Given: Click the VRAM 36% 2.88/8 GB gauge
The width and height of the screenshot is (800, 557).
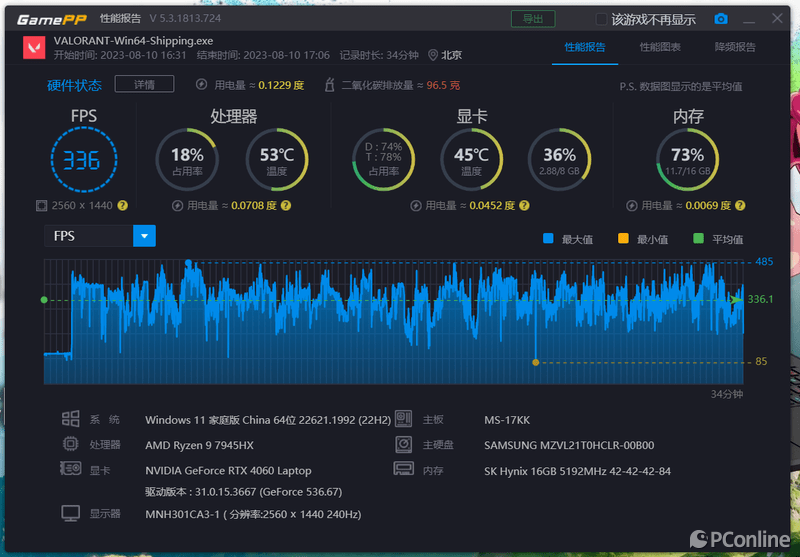Looking at the screenshot, I should coord(559,159).
